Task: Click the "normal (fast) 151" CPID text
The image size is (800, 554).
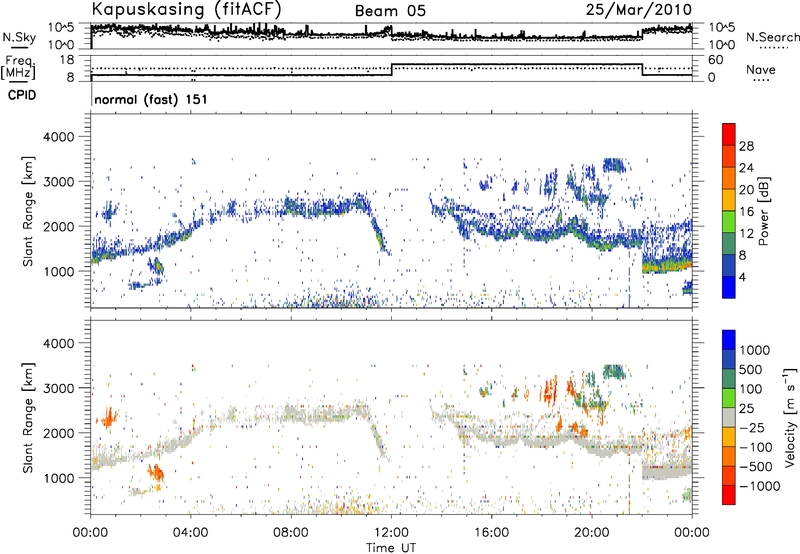Action: (x=151, y=99)
